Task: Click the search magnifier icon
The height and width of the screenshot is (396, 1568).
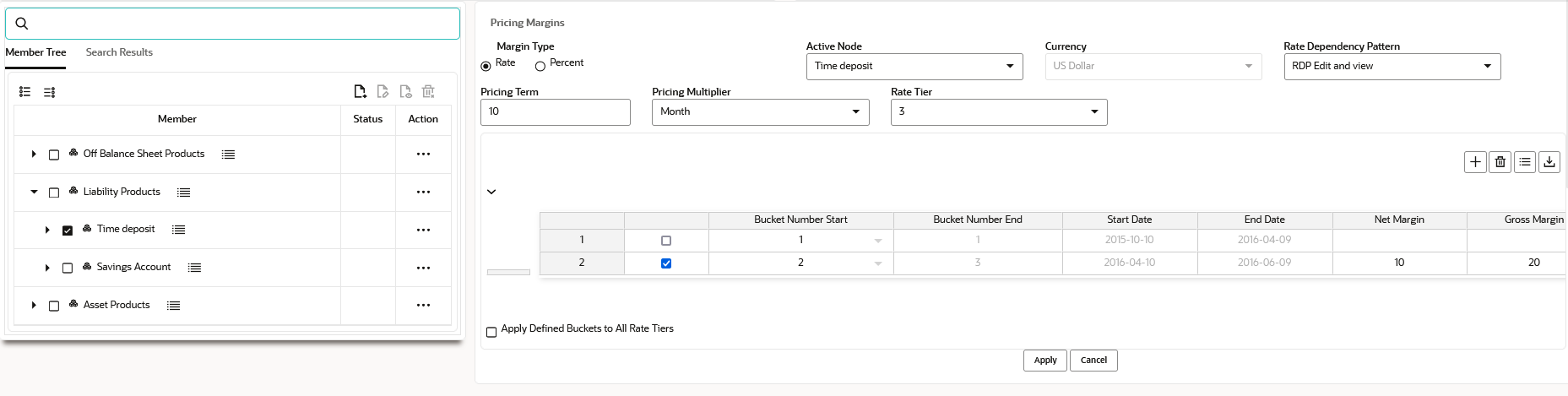Action: click(x=22, y=24)
